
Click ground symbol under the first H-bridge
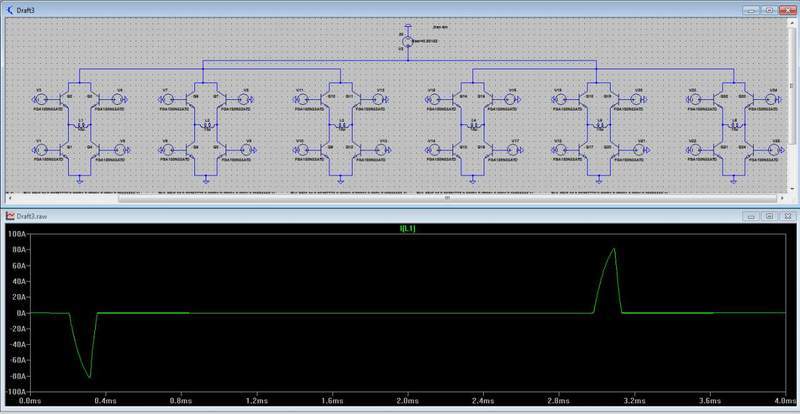(x=82, y=180)
